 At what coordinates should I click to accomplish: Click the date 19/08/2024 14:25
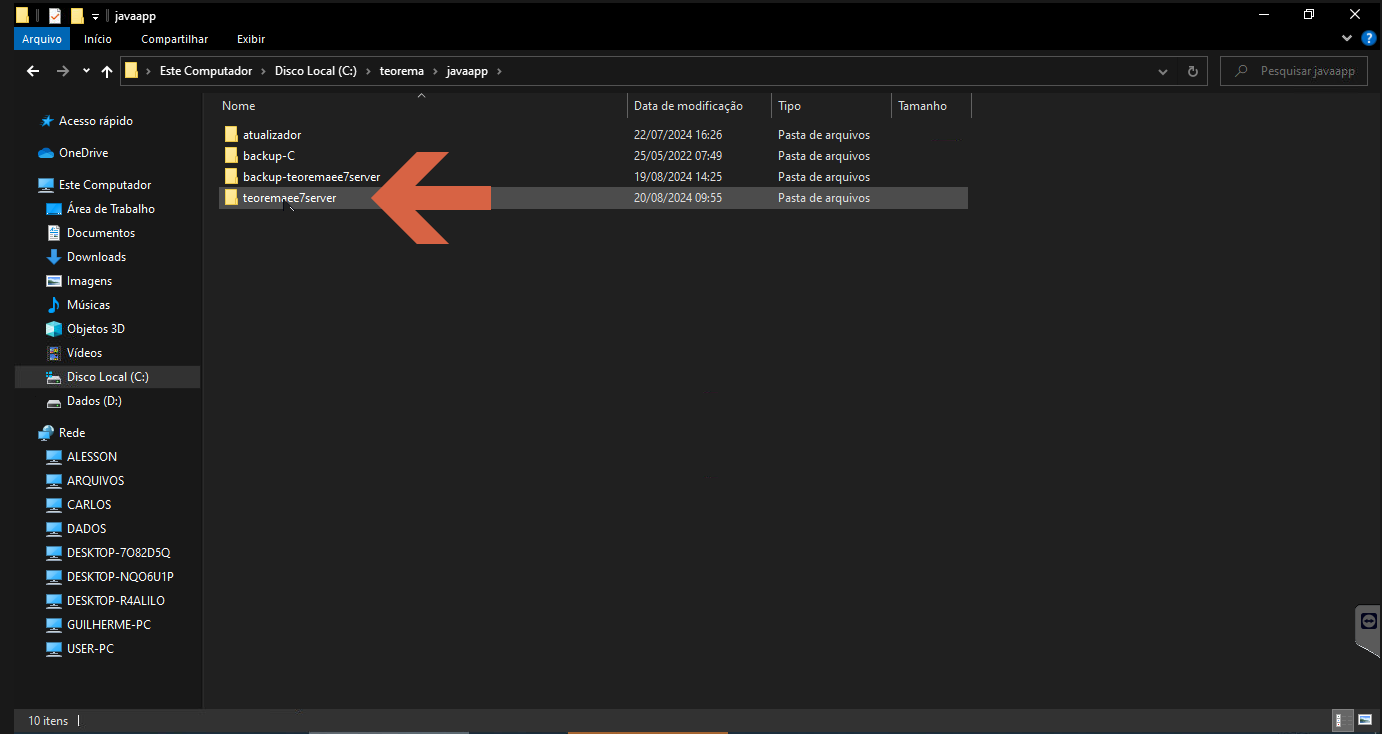pos(678,177)
